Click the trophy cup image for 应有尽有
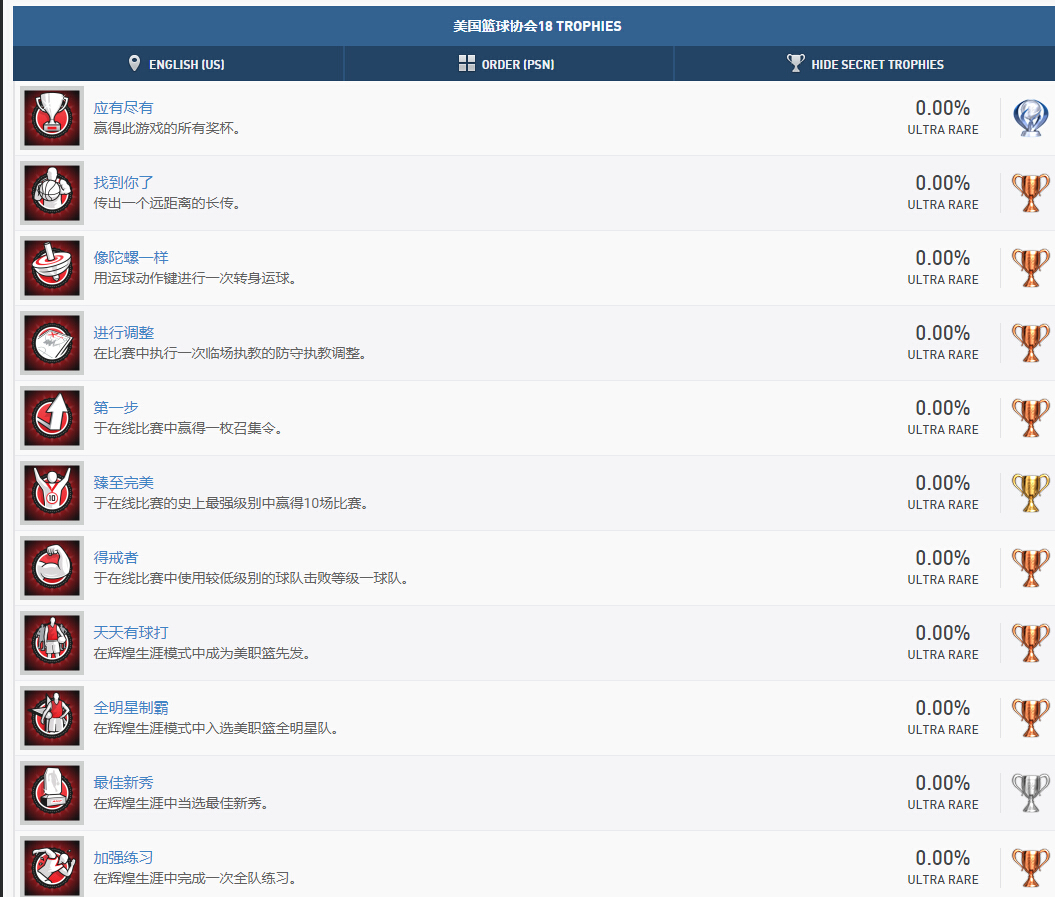Viewport: 1055px width, 897px height. [x=52, y=118]
